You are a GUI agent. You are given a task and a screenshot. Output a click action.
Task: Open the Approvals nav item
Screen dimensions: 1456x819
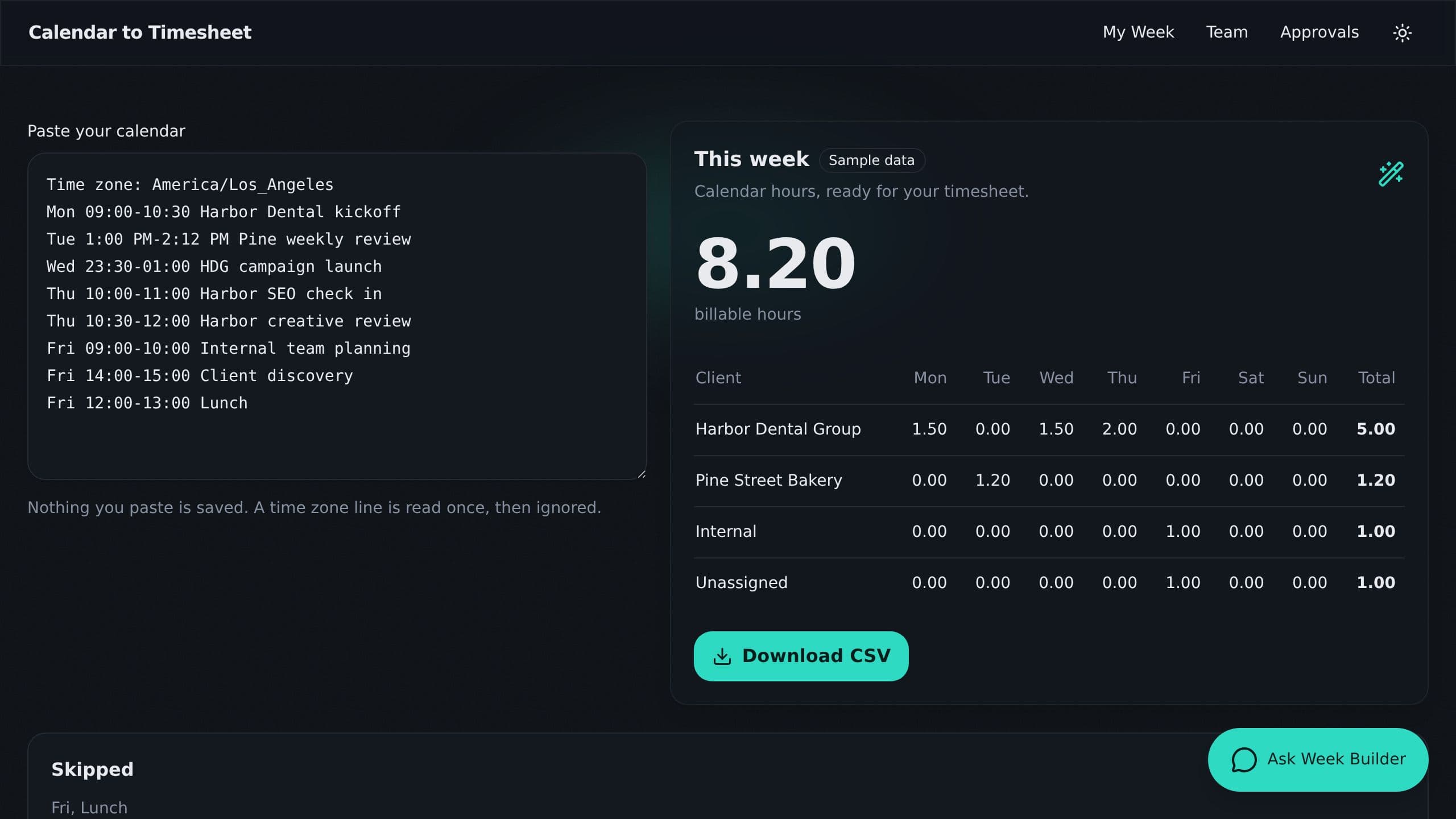click(x=1319, y=32)
